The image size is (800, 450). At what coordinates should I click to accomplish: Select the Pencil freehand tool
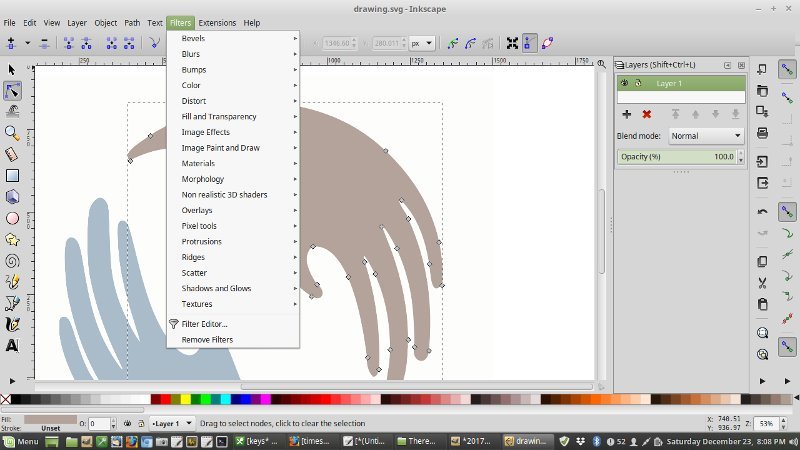point(12,282)
